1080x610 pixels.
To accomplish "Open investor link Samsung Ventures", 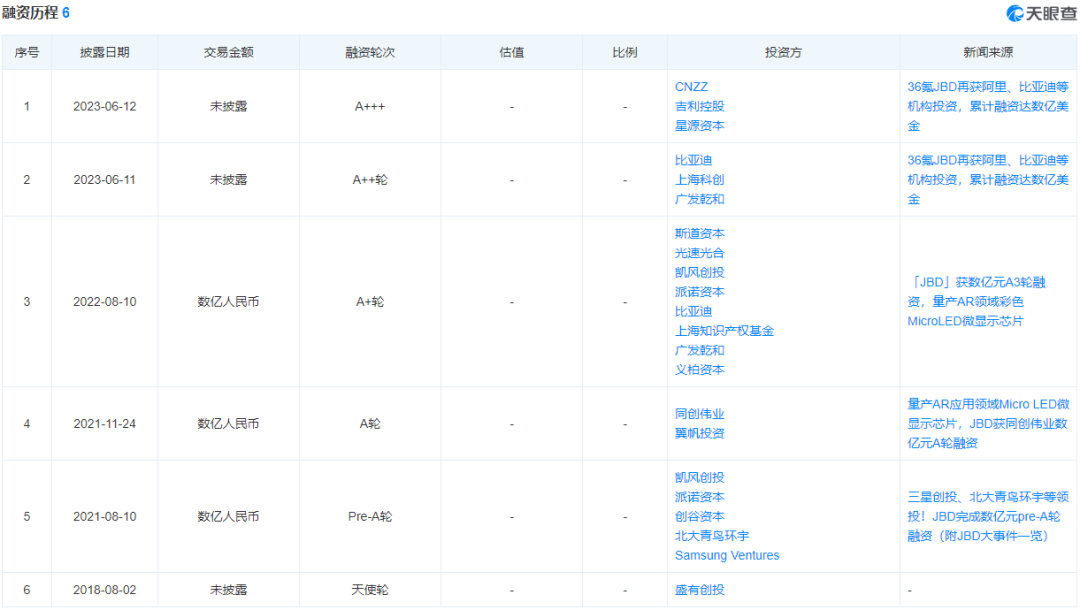I will [x=727, y=555].
